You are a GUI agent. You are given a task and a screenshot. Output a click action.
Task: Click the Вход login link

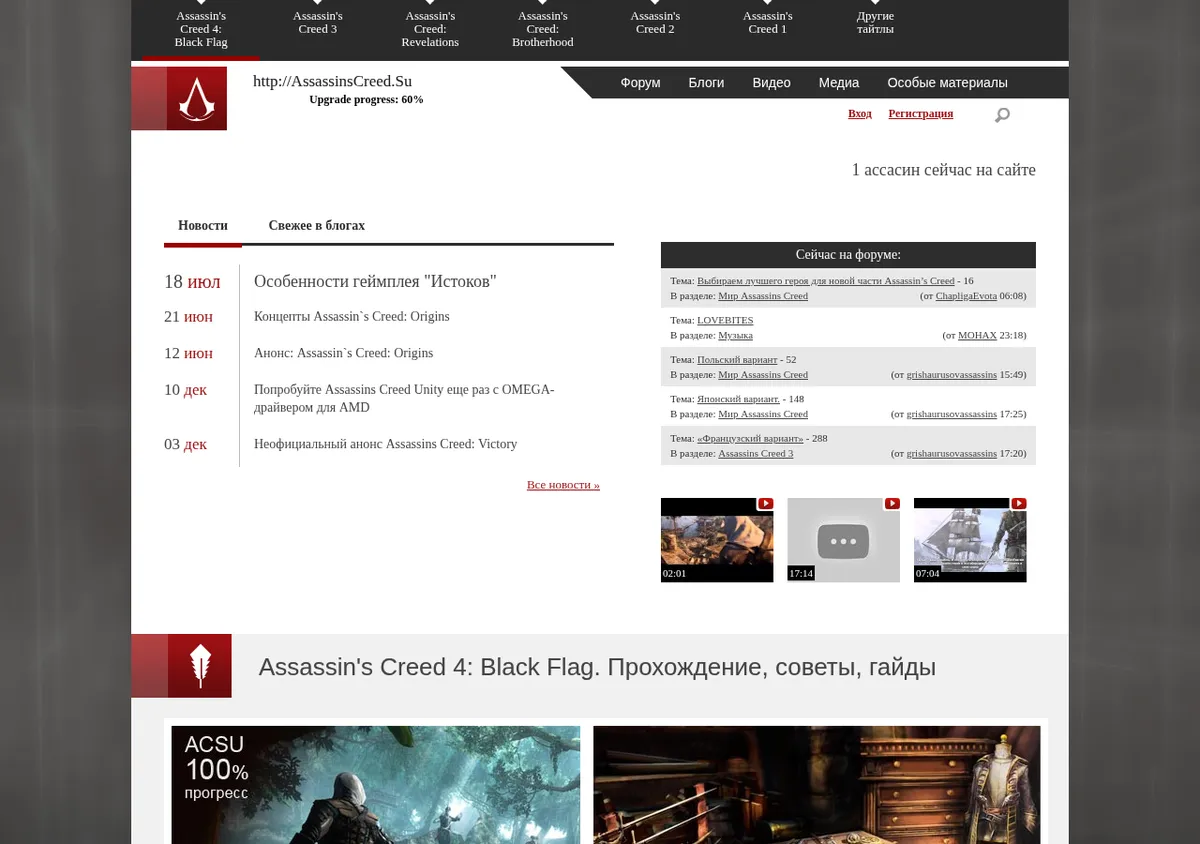point(860,114)
